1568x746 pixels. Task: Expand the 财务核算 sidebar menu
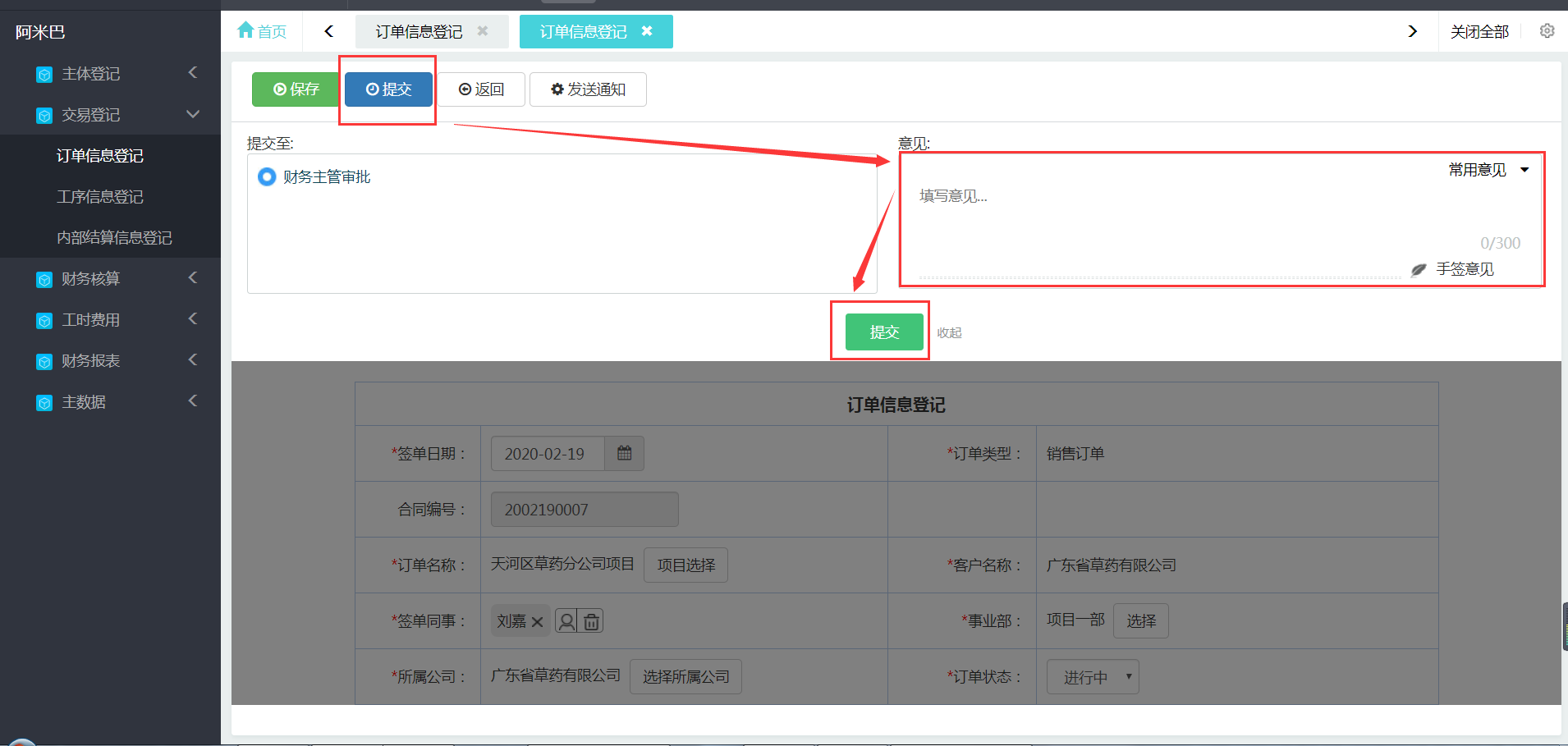point(110,279)
